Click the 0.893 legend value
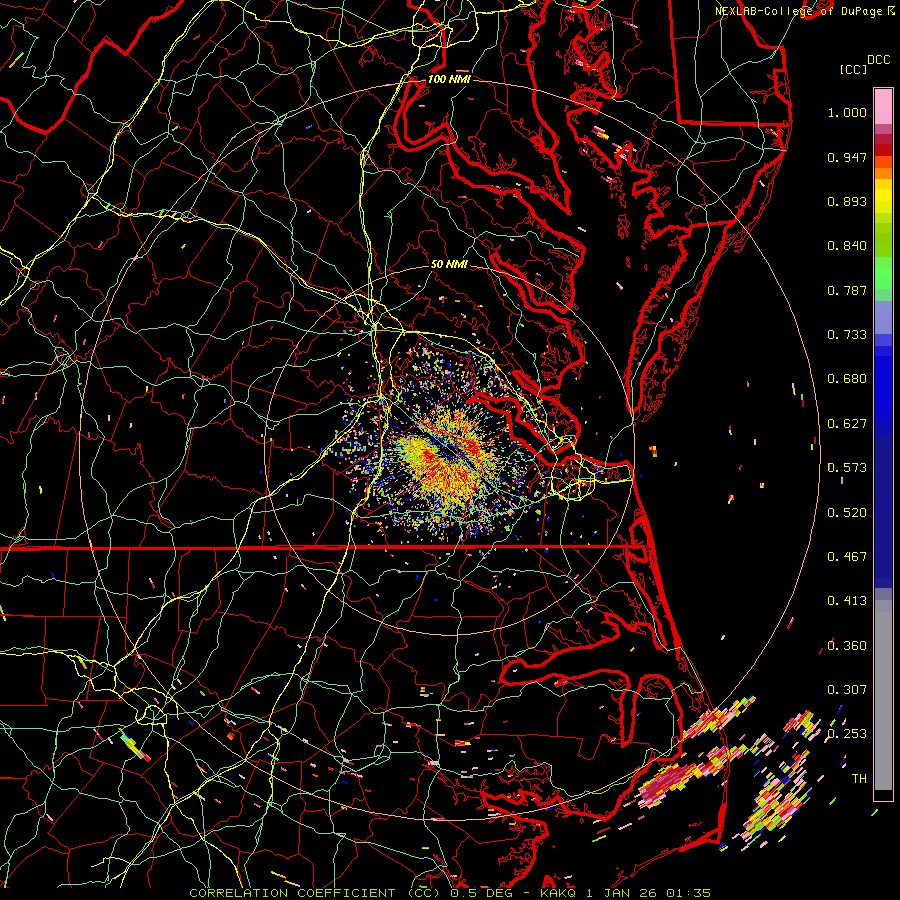This screenshot has height=900, width=900. [x=847, y=201]
